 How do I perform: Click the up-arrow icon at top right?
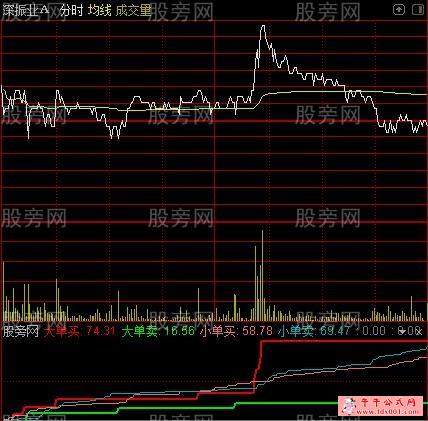[399, 10]
